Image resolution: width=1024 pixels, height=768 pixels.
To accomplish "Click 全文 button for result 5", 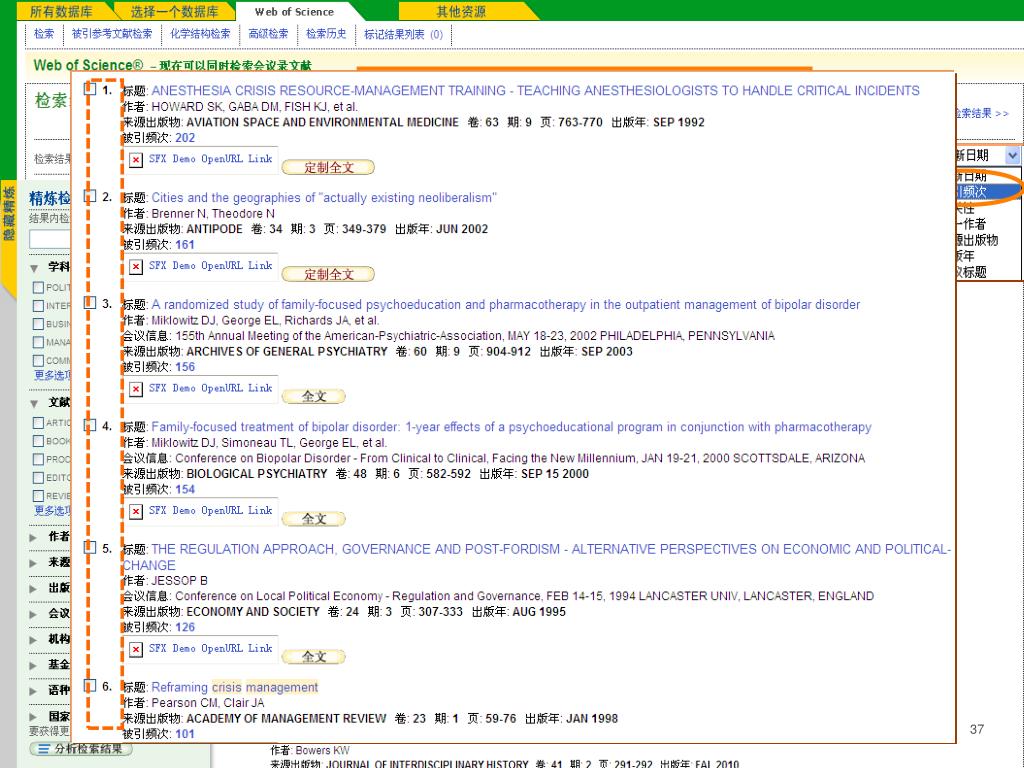I will (313, 657).
